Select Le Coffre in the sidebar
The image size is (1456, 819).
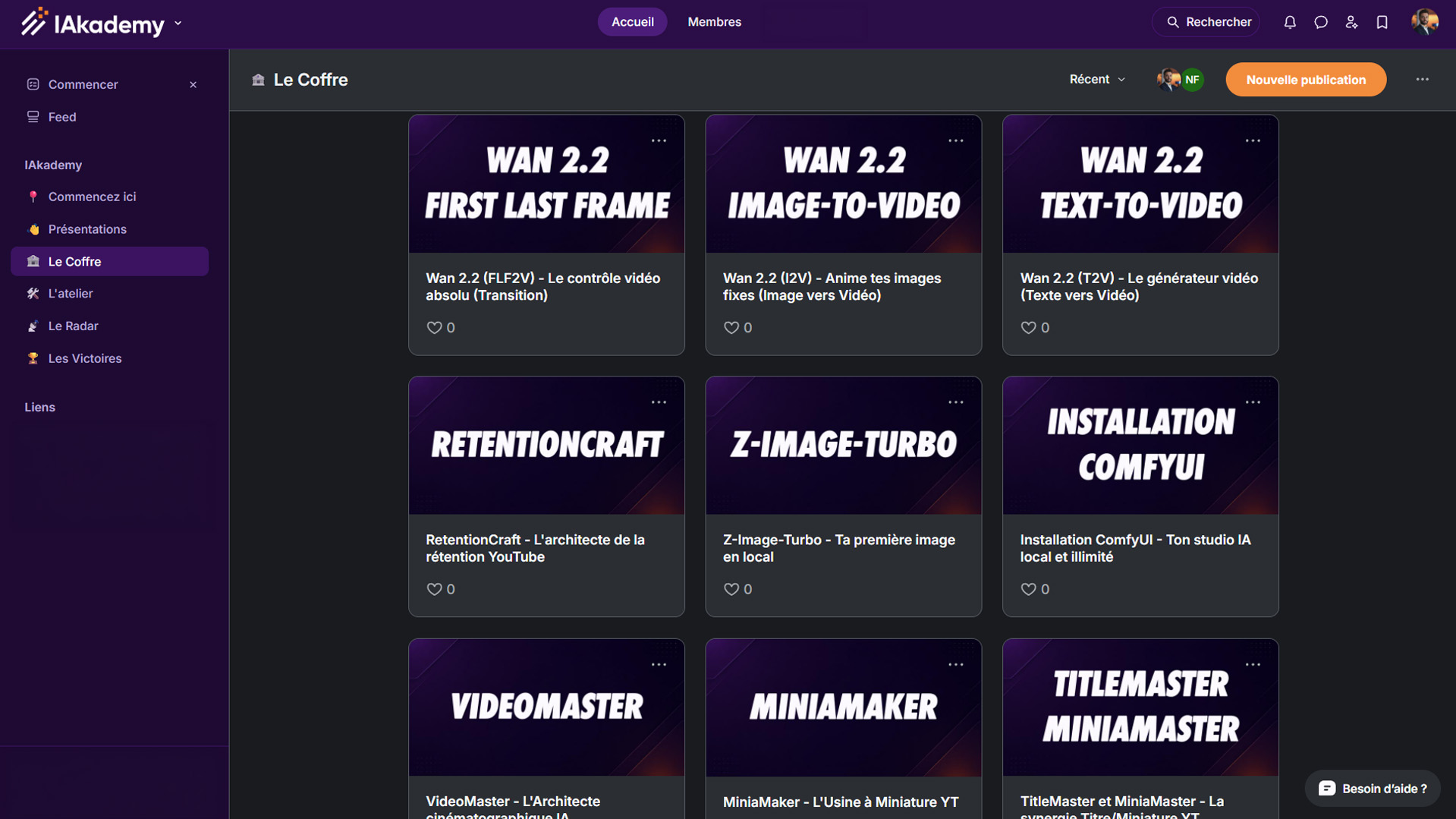tap(109, 261)
